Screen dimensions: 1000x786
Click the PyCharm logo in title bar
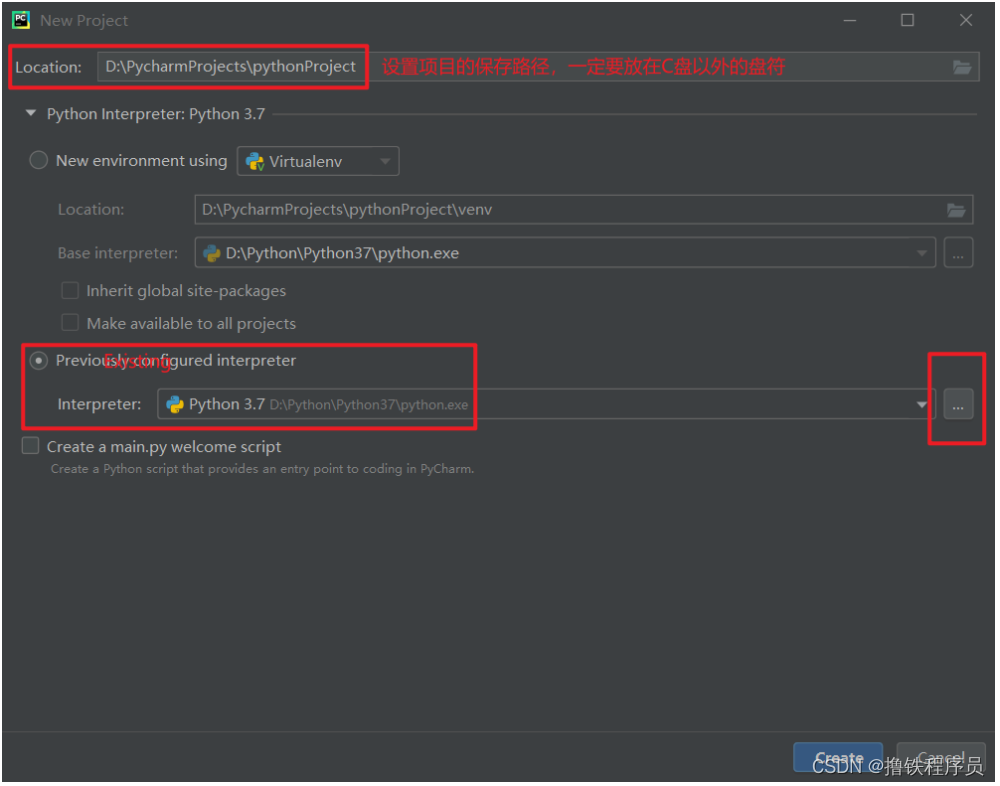(21, 20)
